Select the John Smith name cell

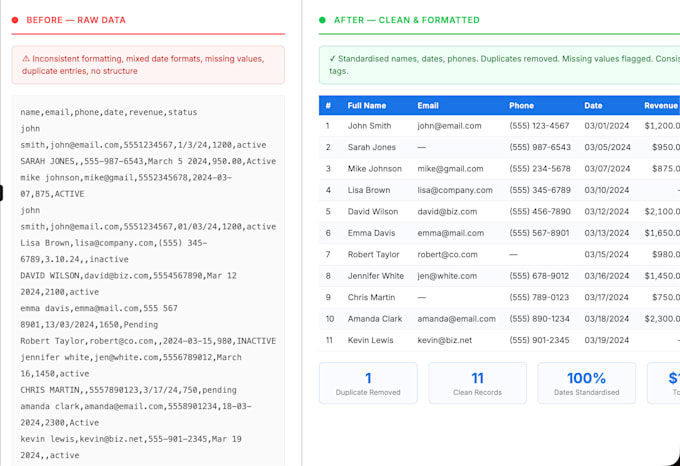click(x=369, y=126)
